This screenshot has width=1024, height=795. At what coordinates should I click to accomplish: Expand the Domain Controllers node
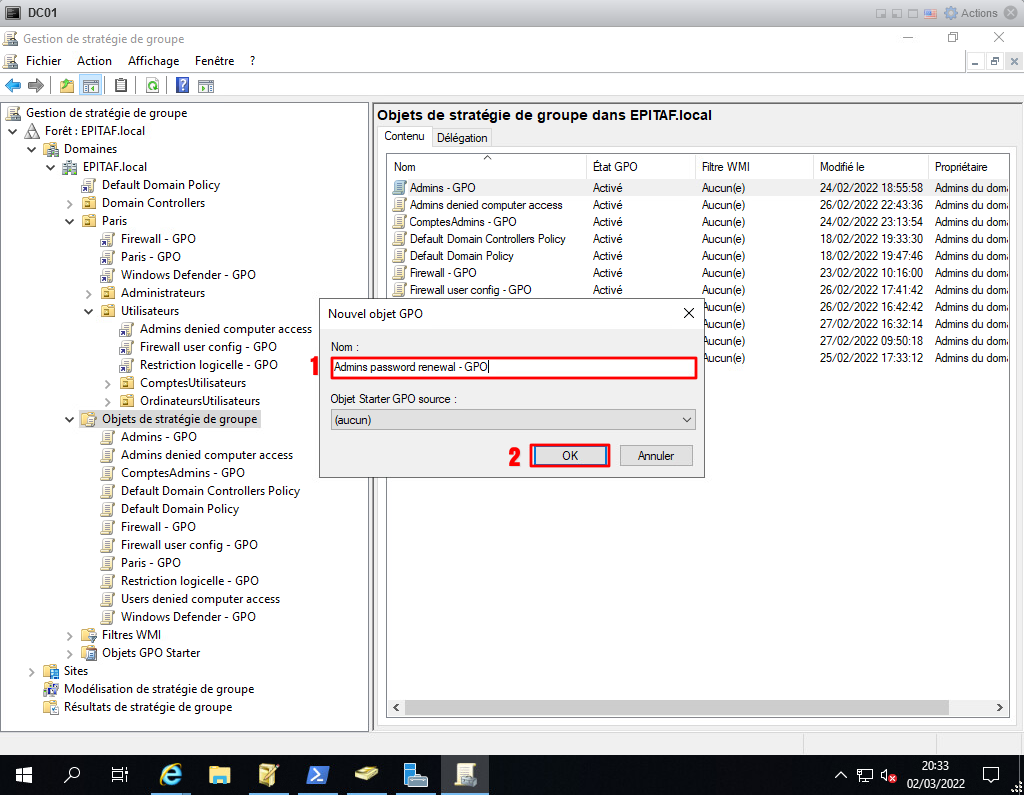pyautogui.click(x=70, y=204)
